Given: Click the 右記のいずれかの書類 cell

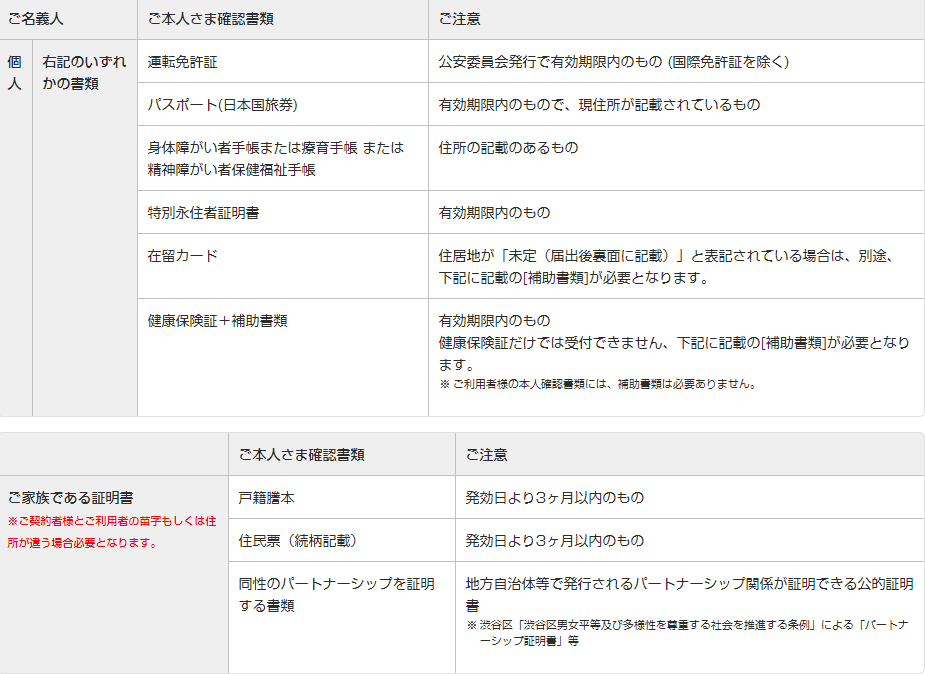Looking at the screenshot, I should 85,73.
